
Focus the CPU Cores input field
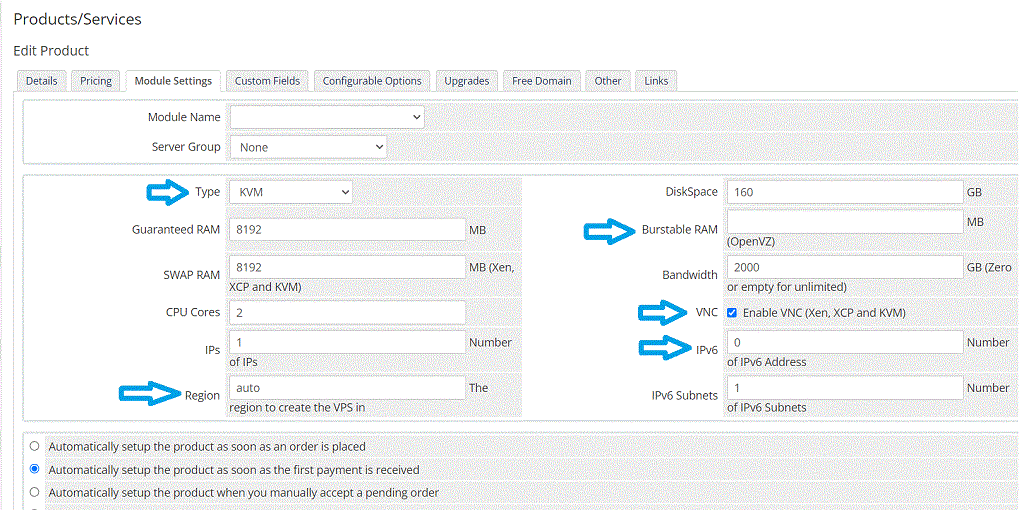tap(347, 313)
